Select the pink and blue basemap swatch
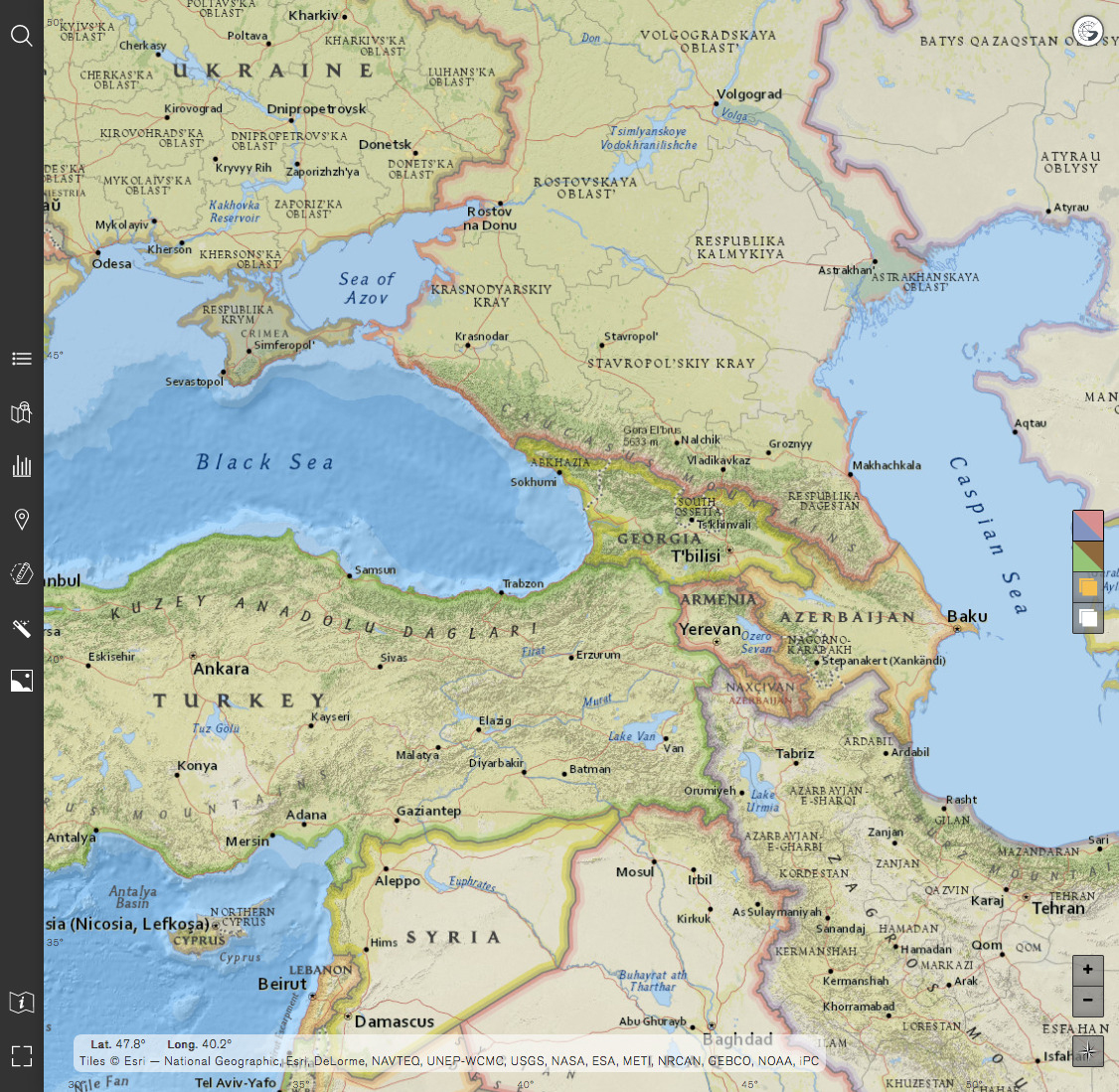This screenshot has height=1092, width=1119. 1087,526
